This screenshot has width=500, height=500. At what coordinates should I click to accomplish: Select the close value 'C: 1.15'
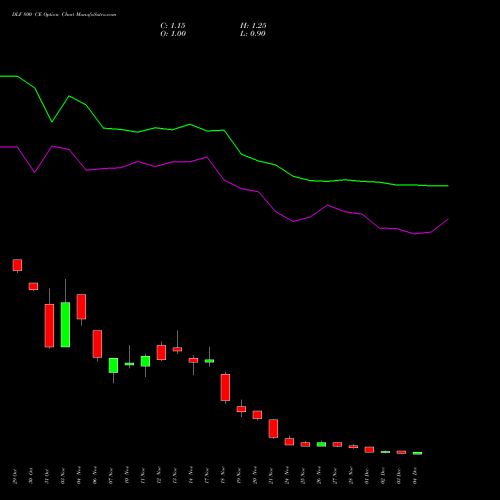point(173,26)
